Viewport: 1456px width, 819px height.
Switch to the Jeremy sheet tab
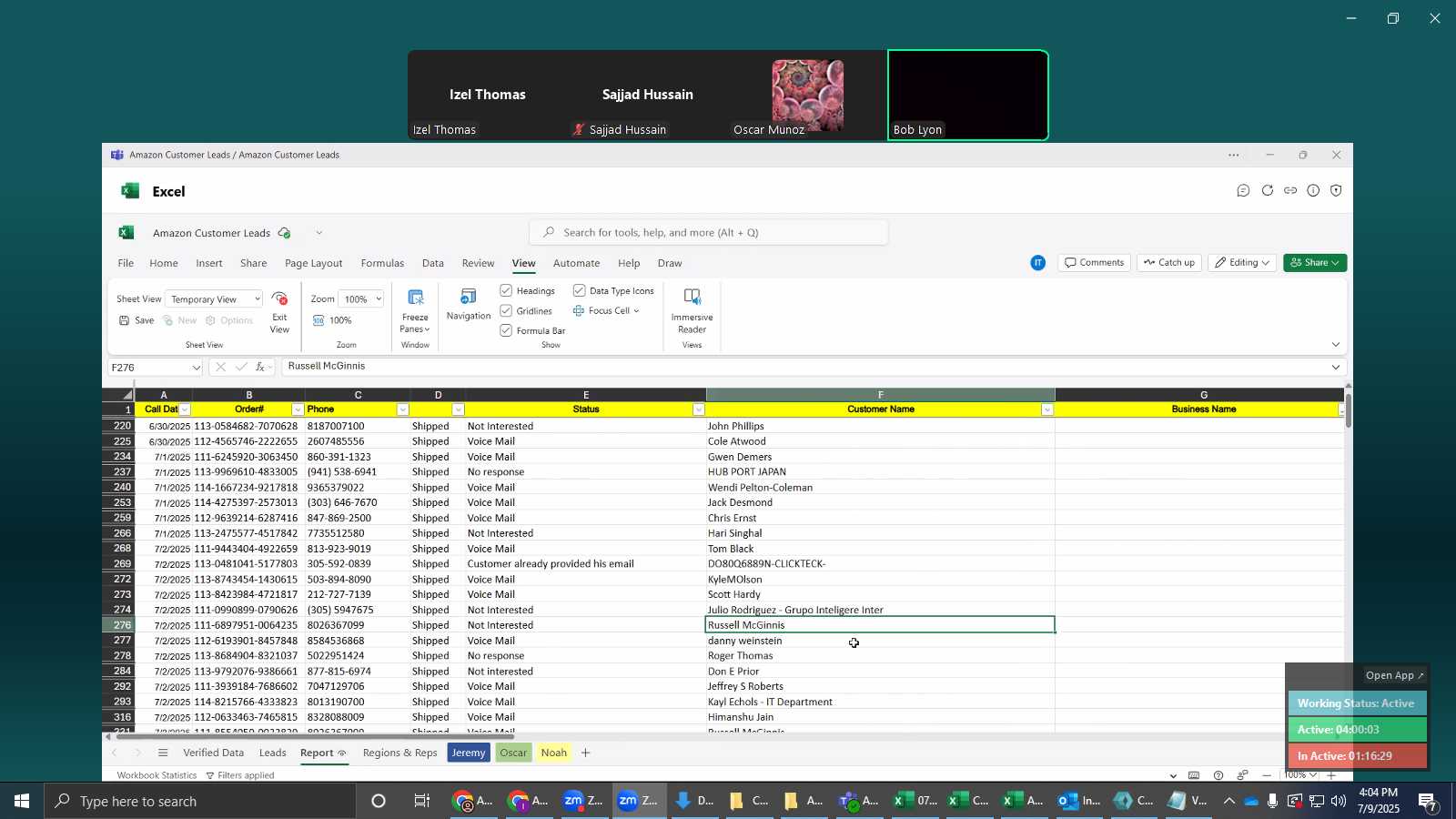click(x=469, y=753)
